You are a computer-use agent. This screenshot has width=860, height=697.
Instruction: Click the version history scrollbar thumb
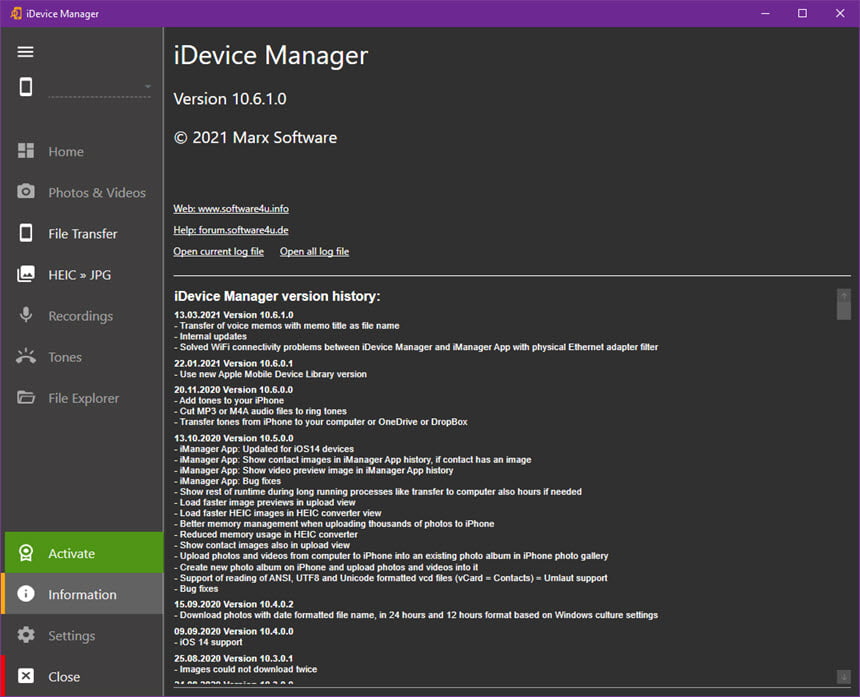coord(844,311)
